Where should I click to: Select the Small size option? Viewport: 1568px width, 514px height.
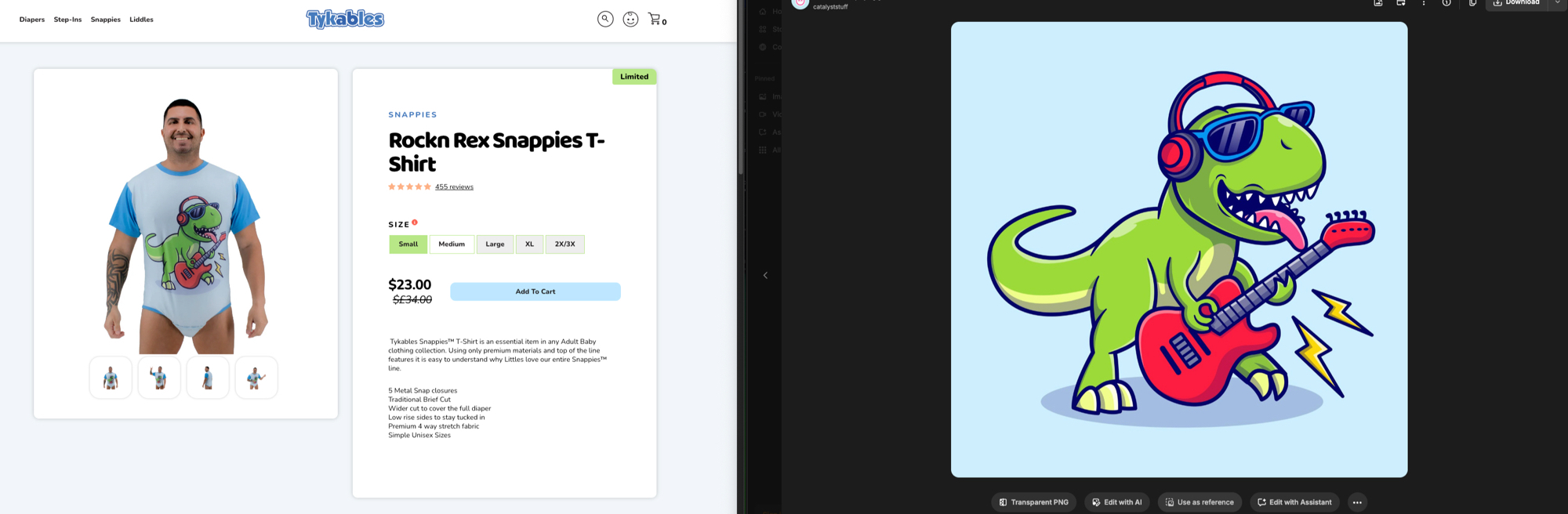point(408,244)
